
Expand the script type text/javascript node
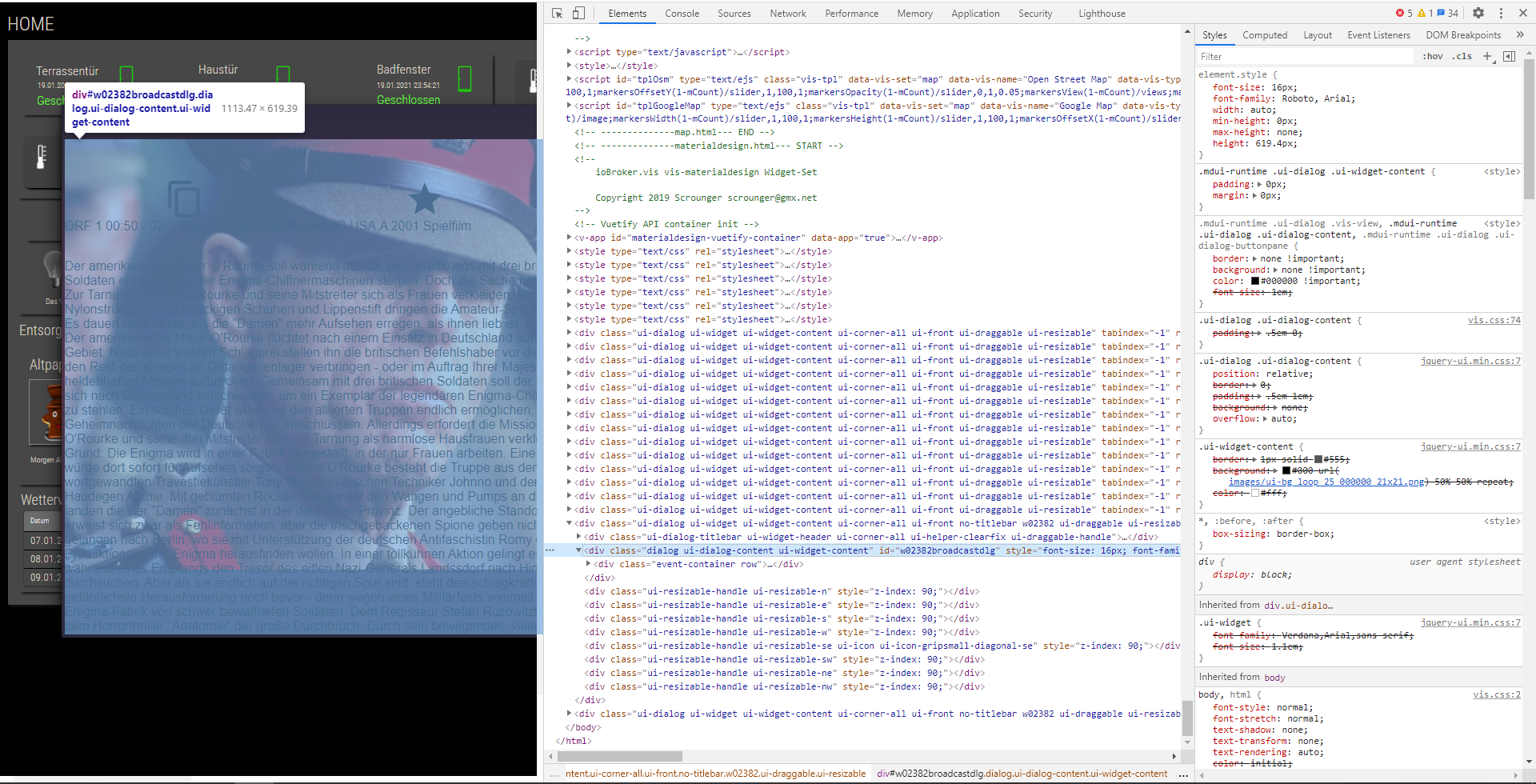(x=569, y=52)
